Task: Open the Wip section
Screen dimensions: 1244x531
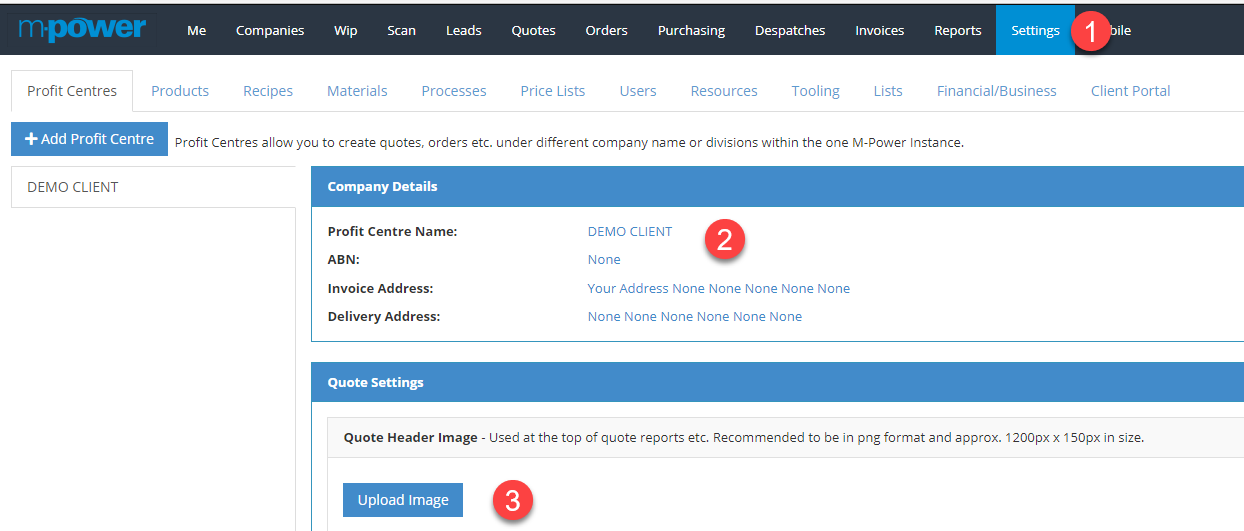Action: [x=345, y=30]
